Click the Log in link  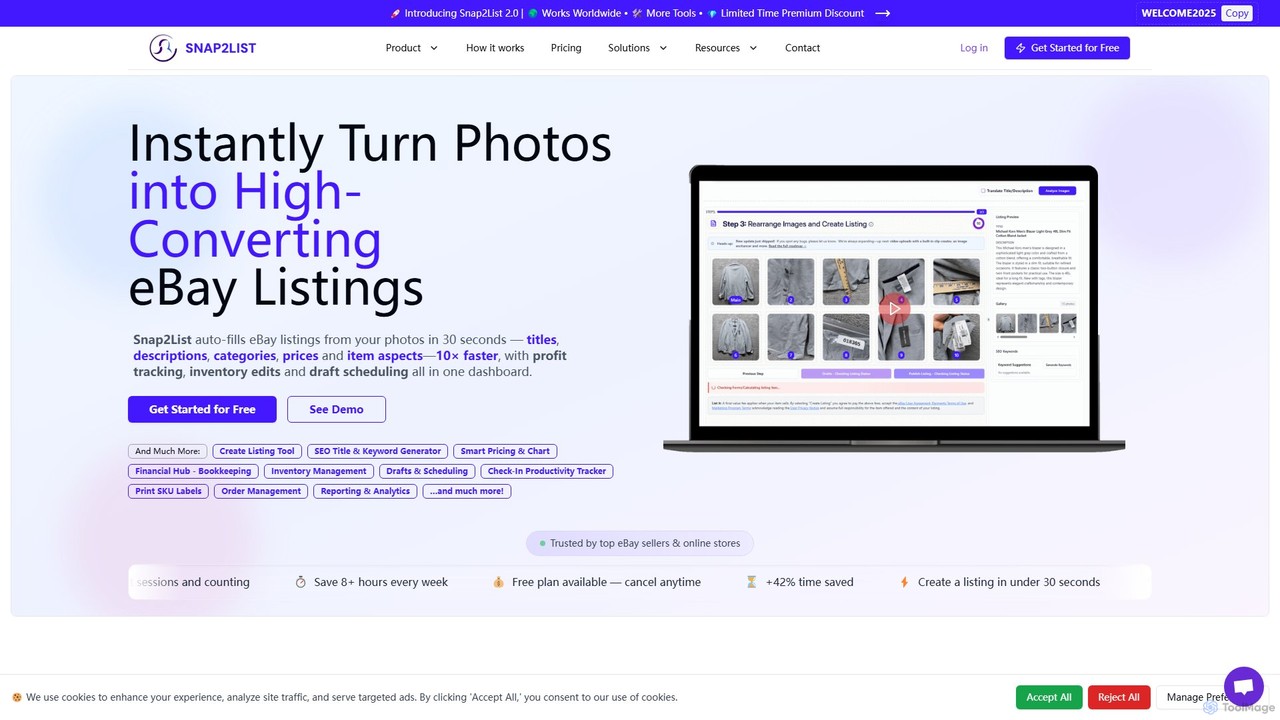tap(974, 48)
